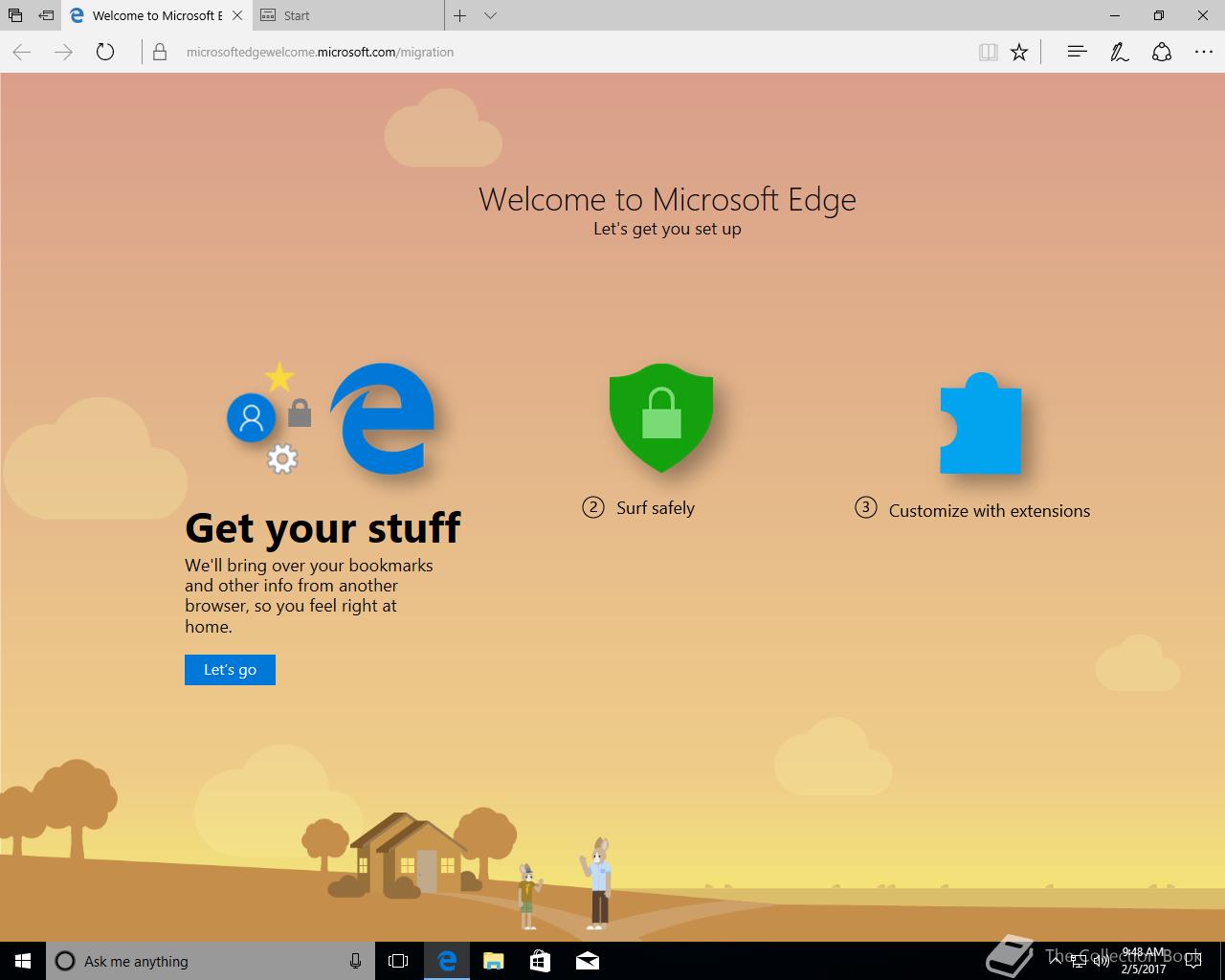Click the blue user profile icon
The image size is (1225, 980).
click(252, 417)
